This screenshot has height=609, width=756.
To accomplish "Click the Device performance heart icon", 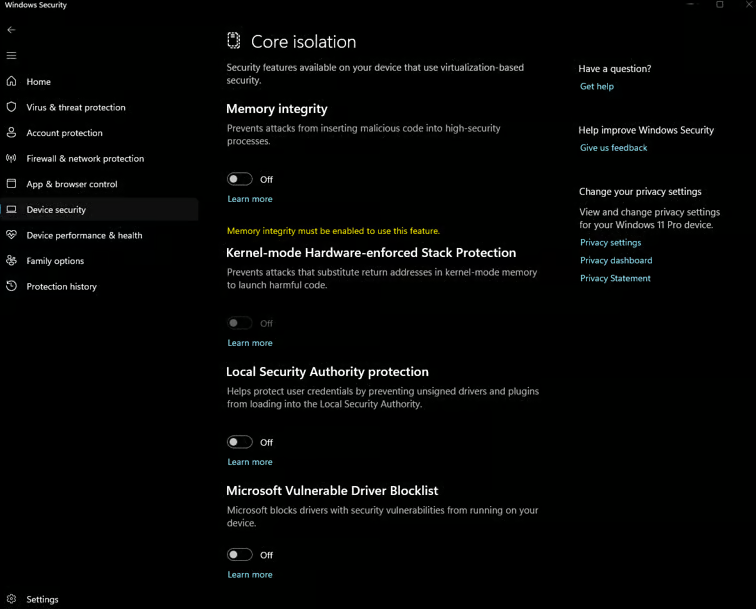I will [x=12, y=235].
